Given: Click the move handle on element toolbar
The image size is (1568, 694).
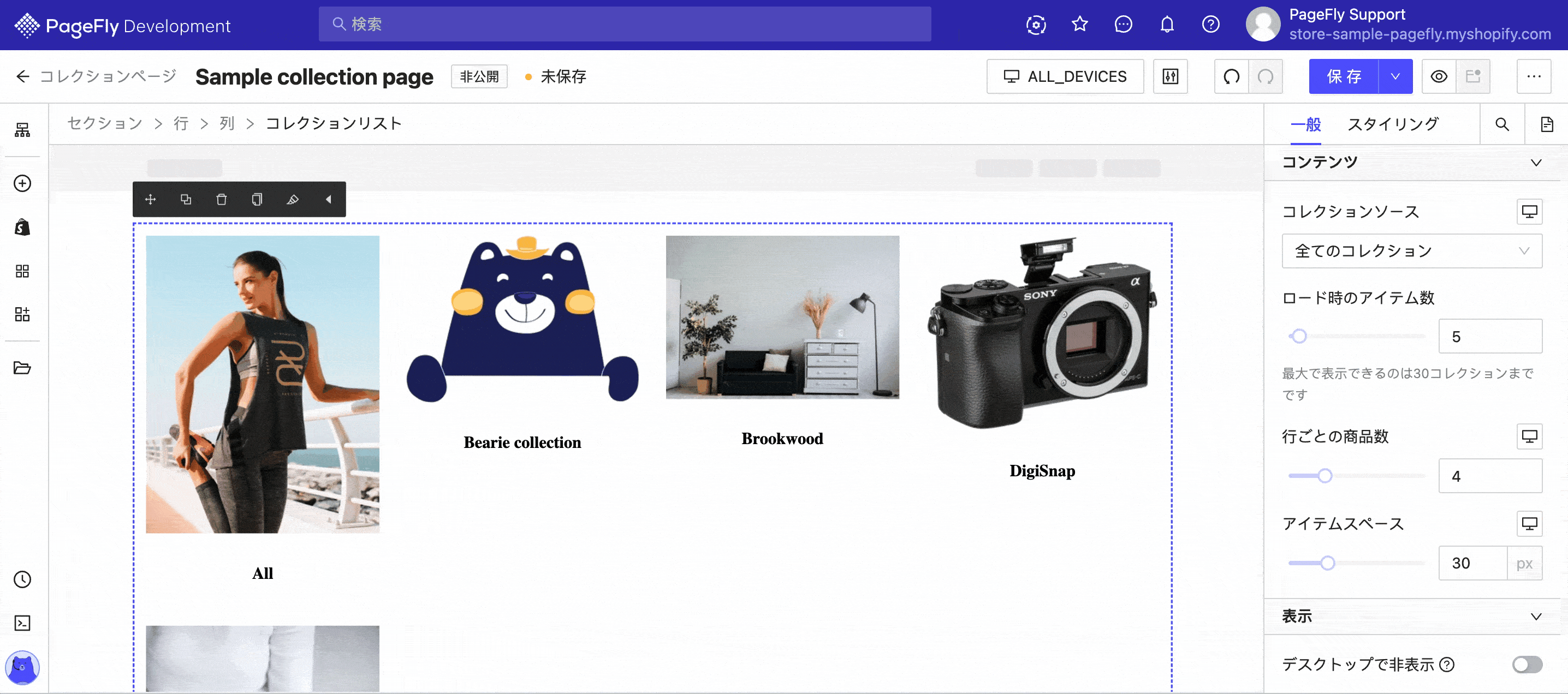Looking at the screenshot, I should 150,200.
